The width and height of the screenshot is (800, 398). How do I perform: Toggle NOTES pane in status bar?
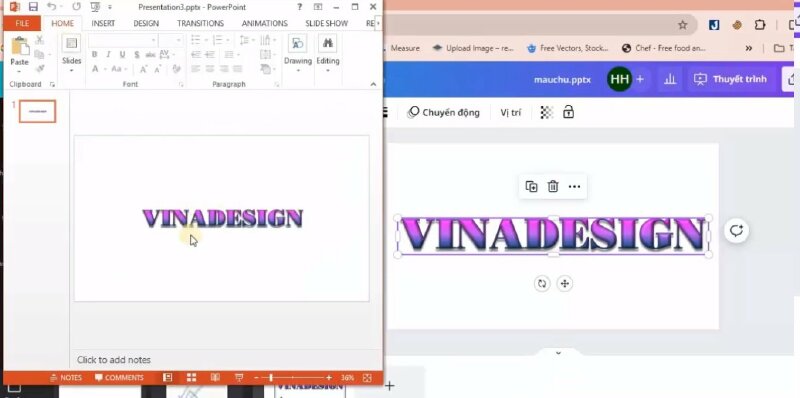(66, 378)
